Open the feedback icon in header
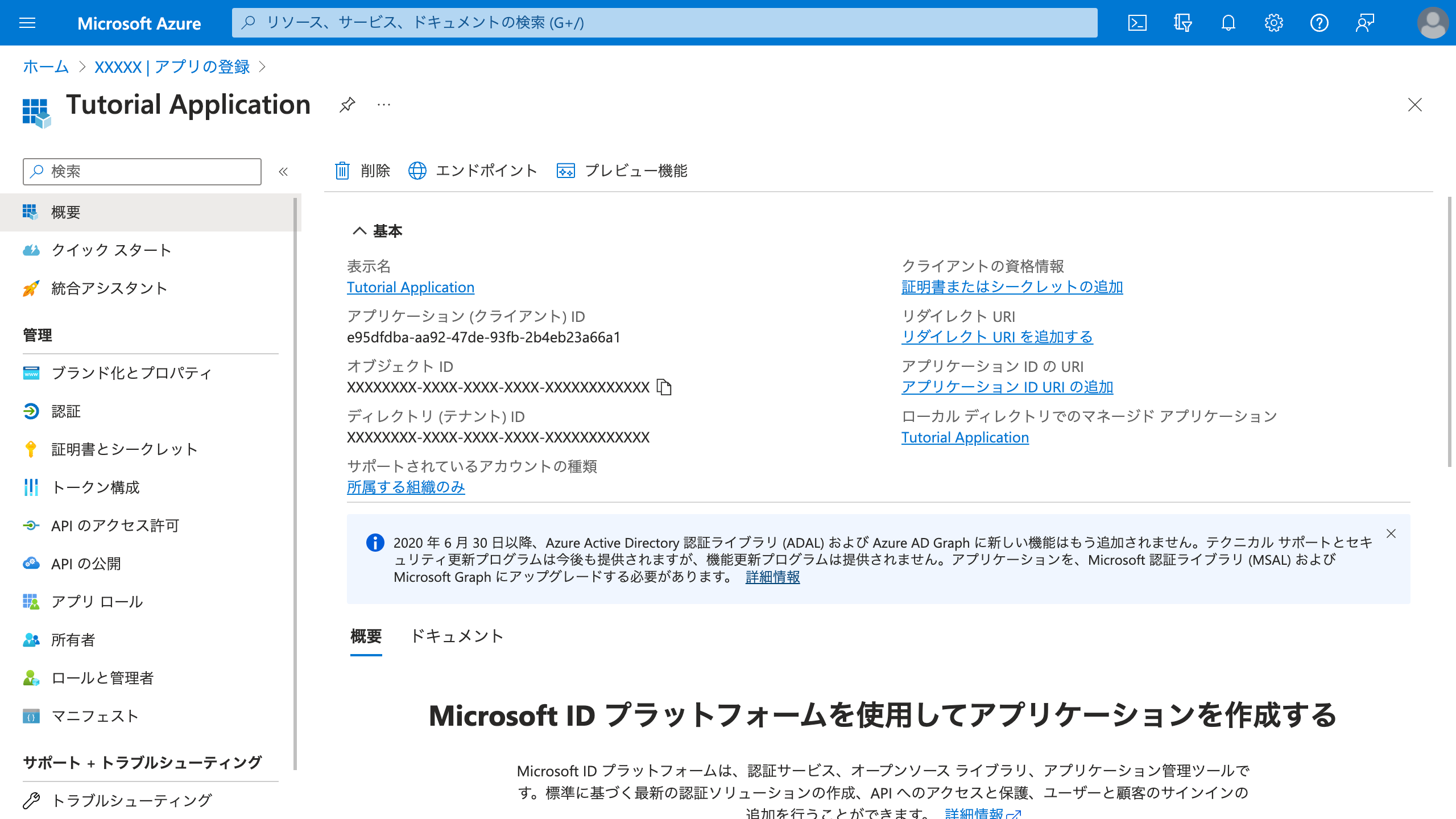 1364,23
